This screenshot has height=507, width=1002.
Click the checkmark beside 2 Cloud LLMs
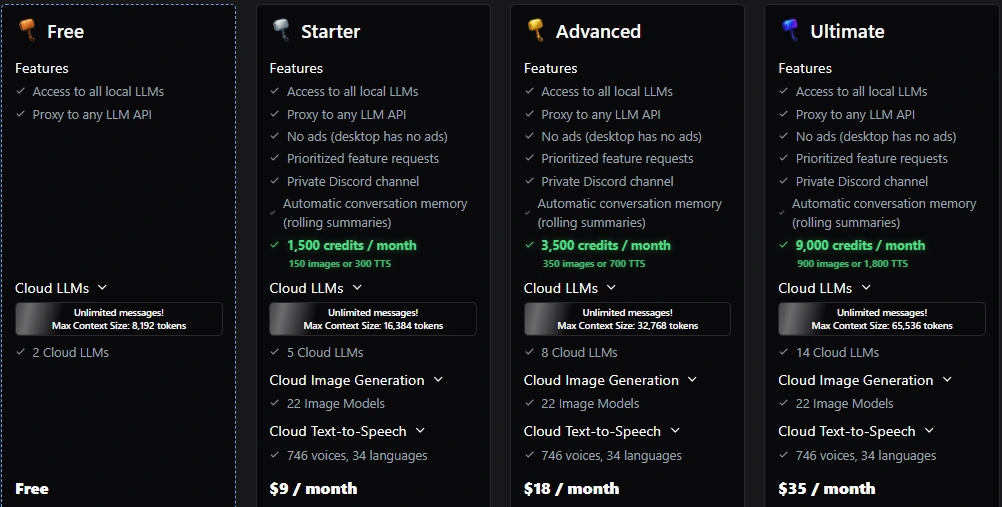point(20,352)
